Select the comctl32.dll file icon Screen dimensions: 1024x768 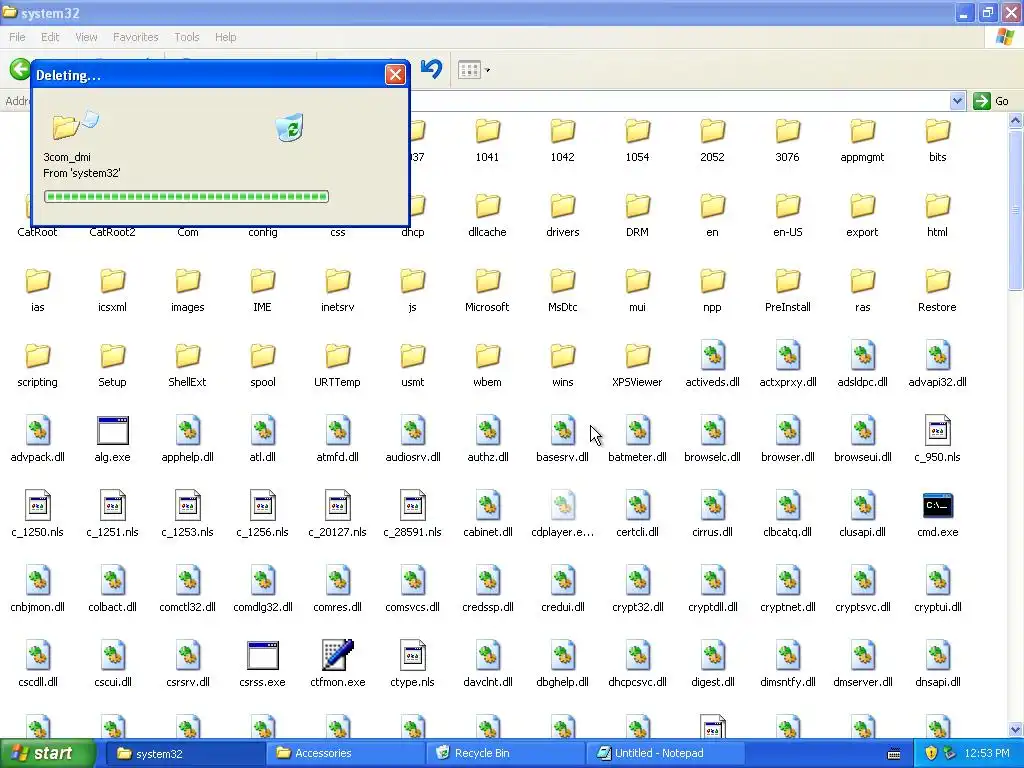tap(187, 581)
